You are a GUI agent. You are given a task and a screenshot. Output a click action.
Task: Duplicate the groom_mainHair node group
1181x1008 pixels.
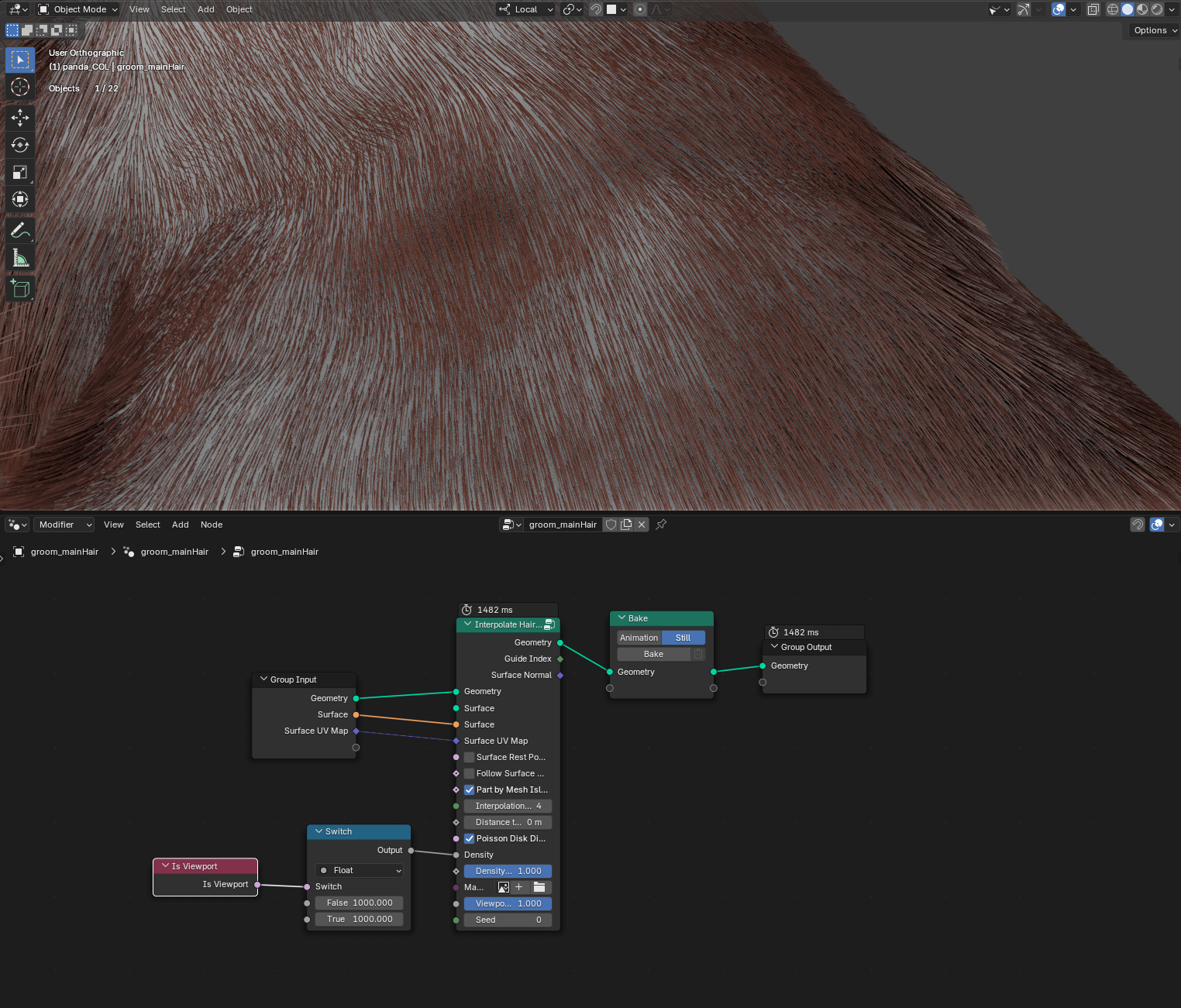tap(626, 525)
